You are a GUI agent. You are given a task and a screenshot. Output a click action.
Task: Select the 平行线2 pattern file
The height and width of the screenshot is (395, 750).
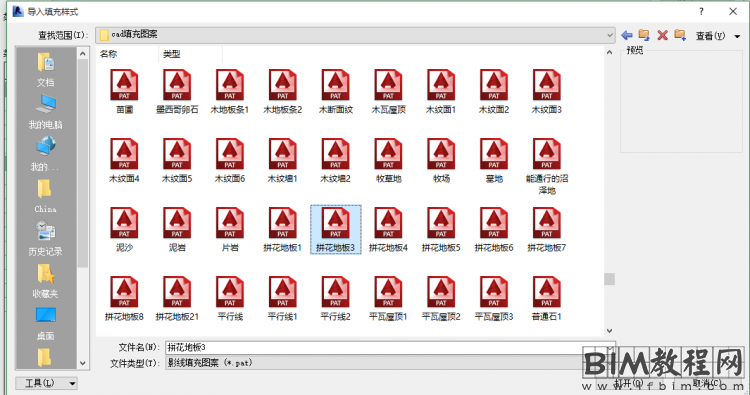click(336, 298)
